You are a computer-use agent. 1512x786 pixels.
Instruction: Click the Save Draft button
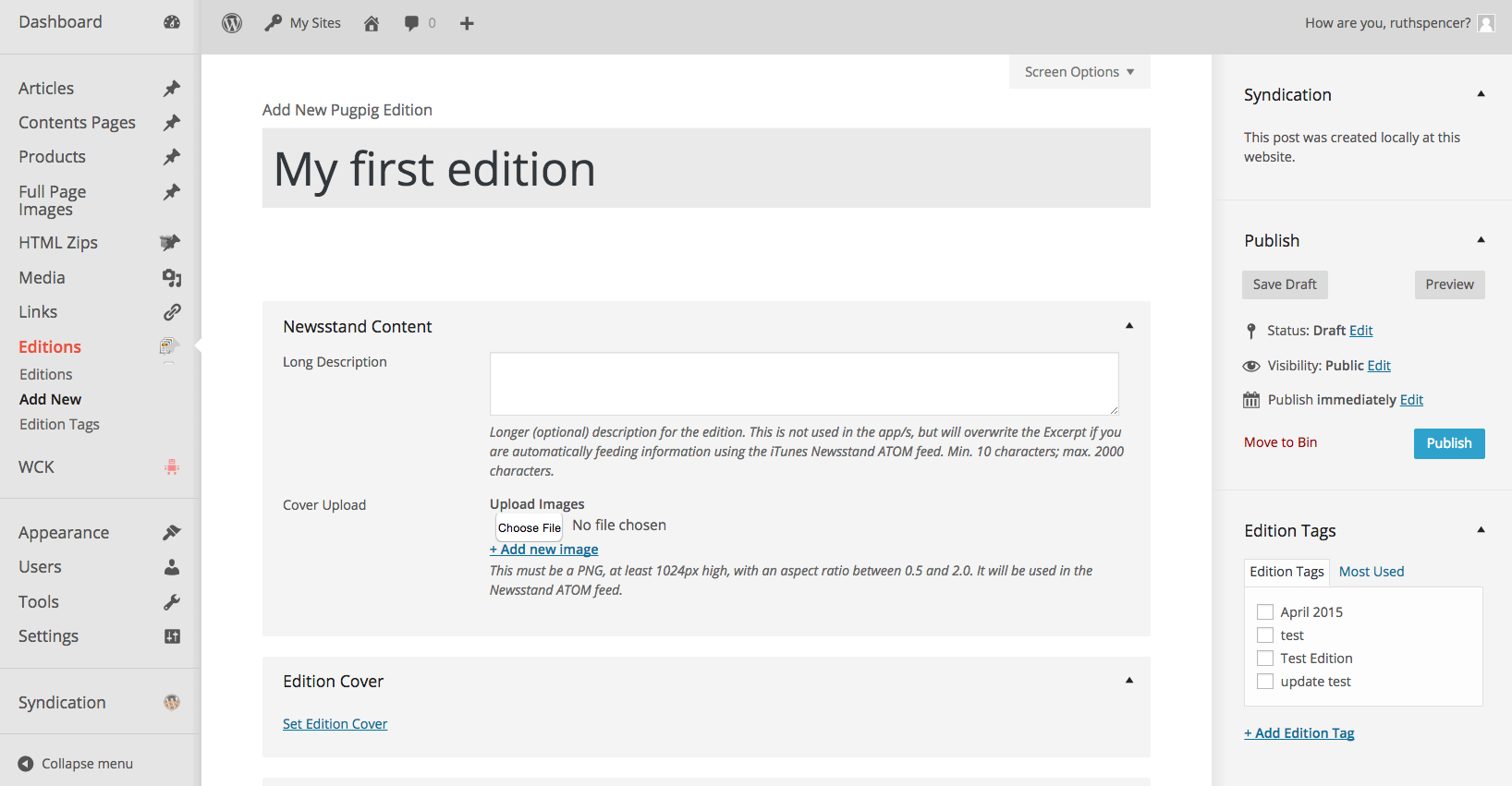(1285, 284)
